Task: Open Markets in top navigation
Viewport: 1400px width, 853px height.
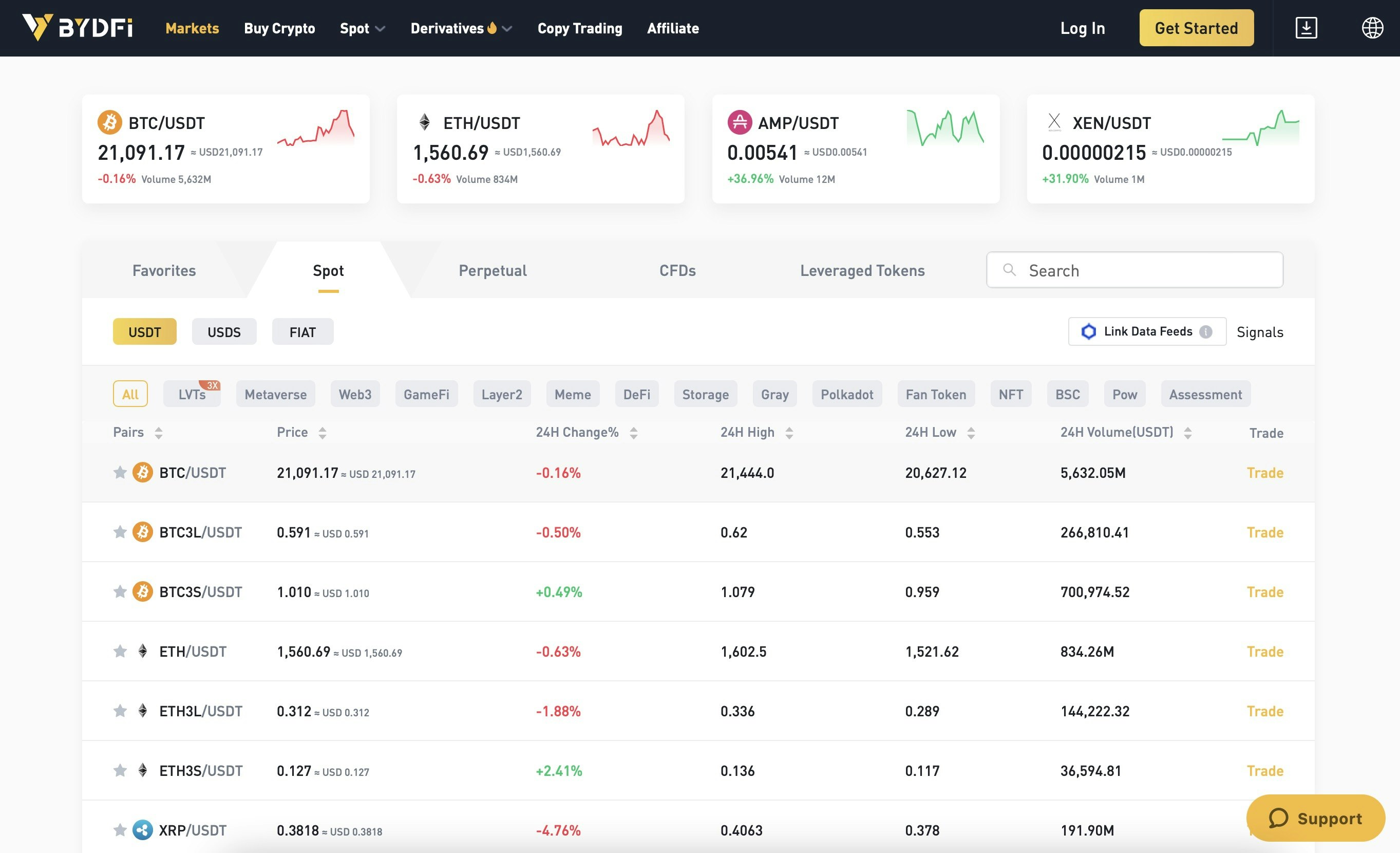Action: pyautogui.click(x=192, y=28)
